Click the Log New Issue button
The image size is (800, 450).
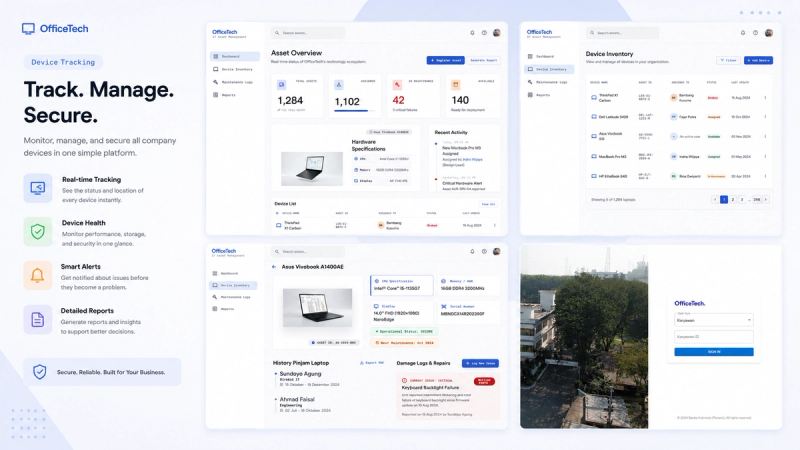[x=480, y=363]
